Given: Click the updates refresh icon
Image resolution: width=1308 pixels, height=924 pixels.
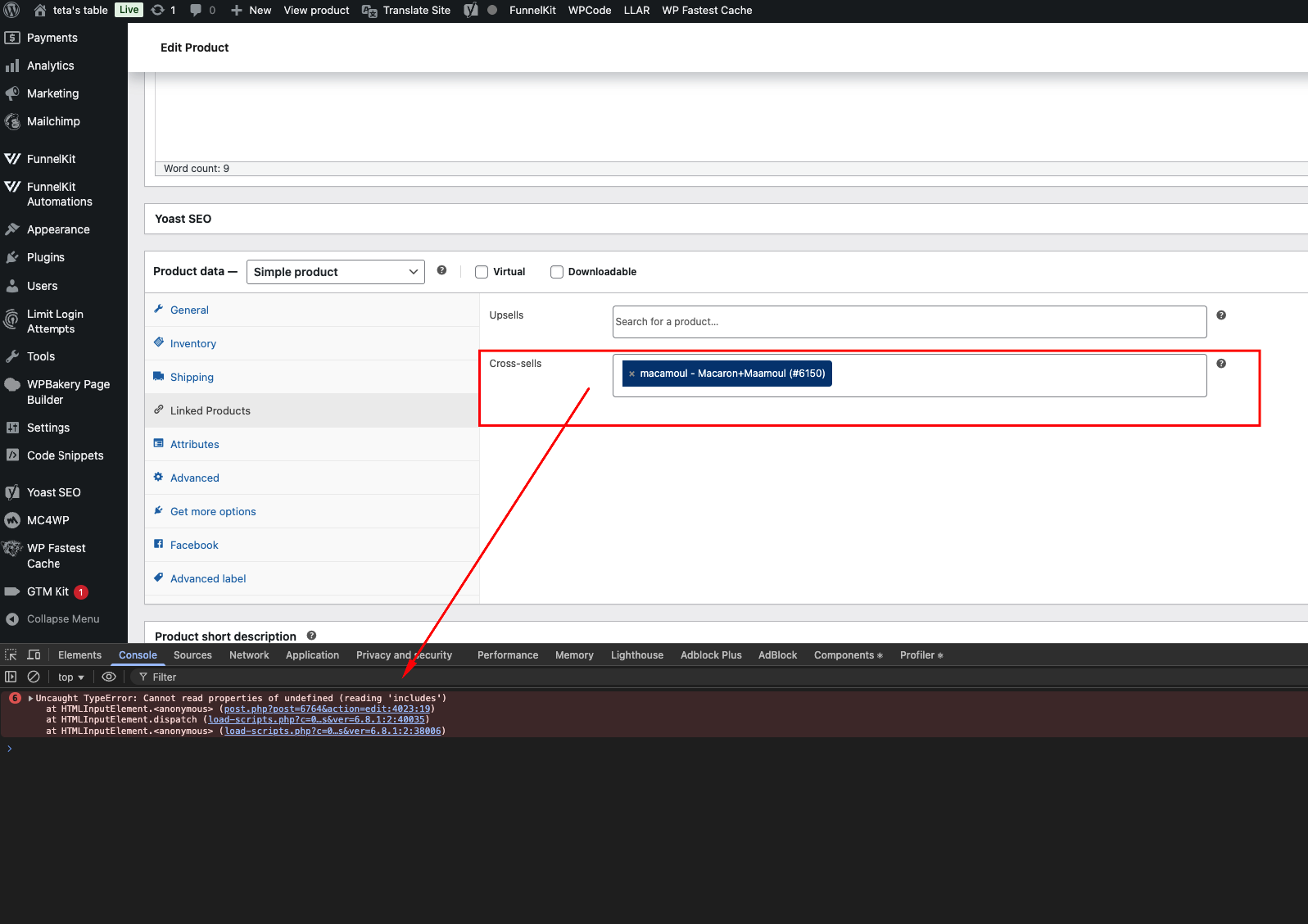Looking at the screenshot, I should 158,10.
